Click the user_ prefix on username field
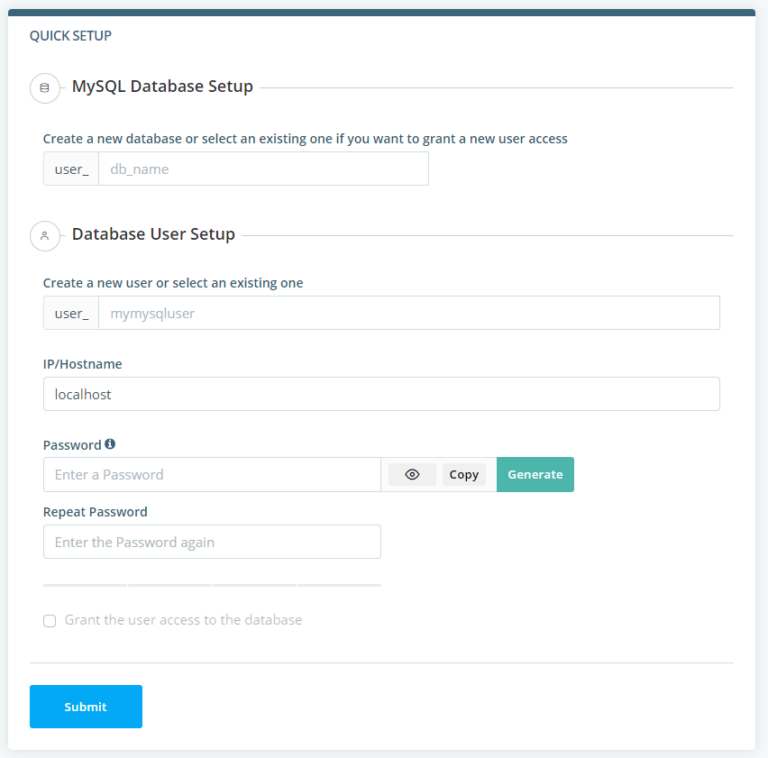 72,313
